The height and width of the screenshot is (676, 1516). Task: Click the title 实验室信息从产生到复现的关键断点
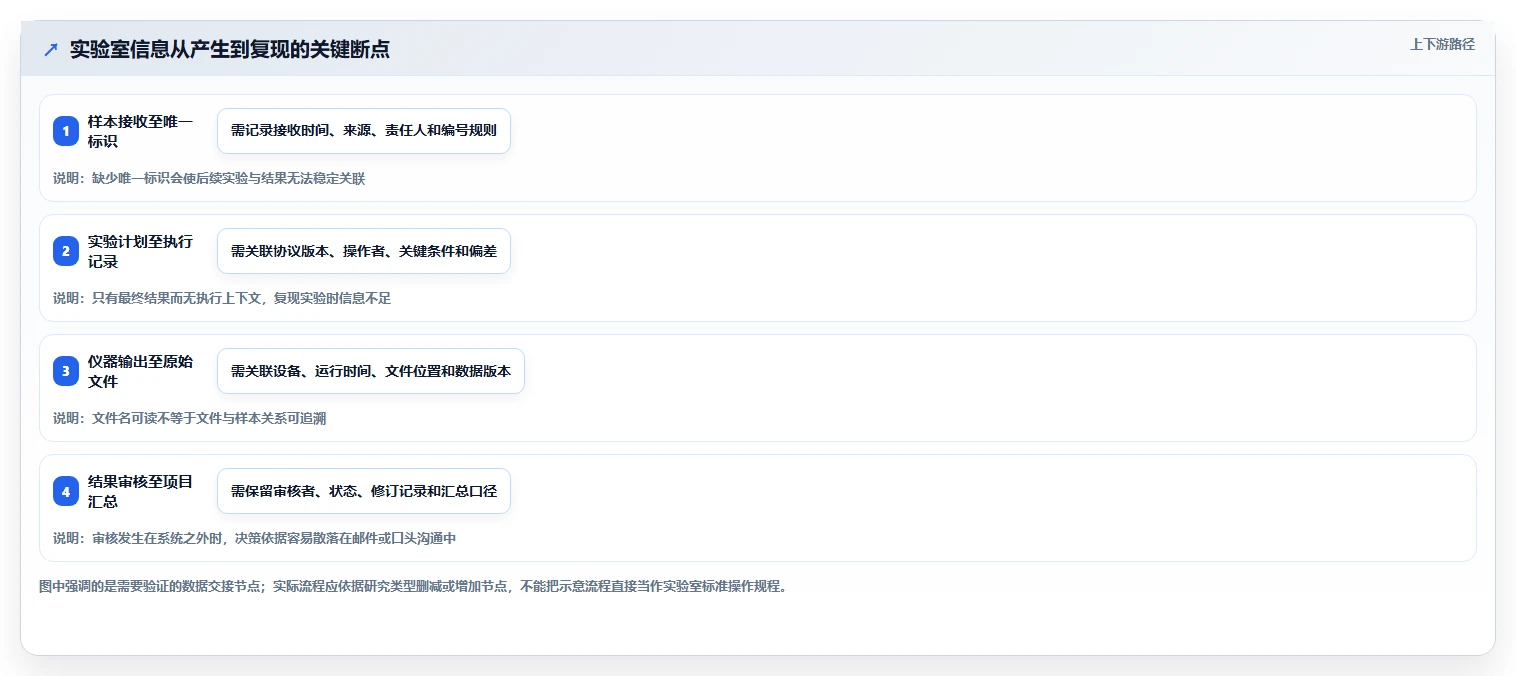coord(230,49)
